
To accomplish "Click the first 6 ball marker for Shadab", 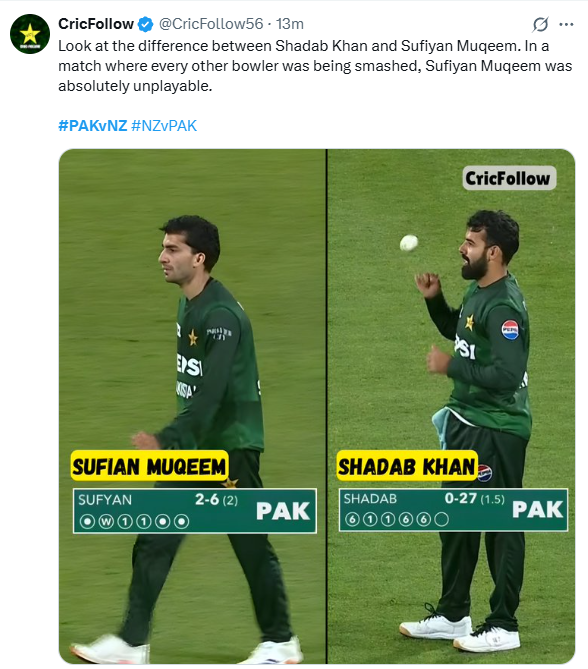I will pyautogui.click(x=352, y=519).
